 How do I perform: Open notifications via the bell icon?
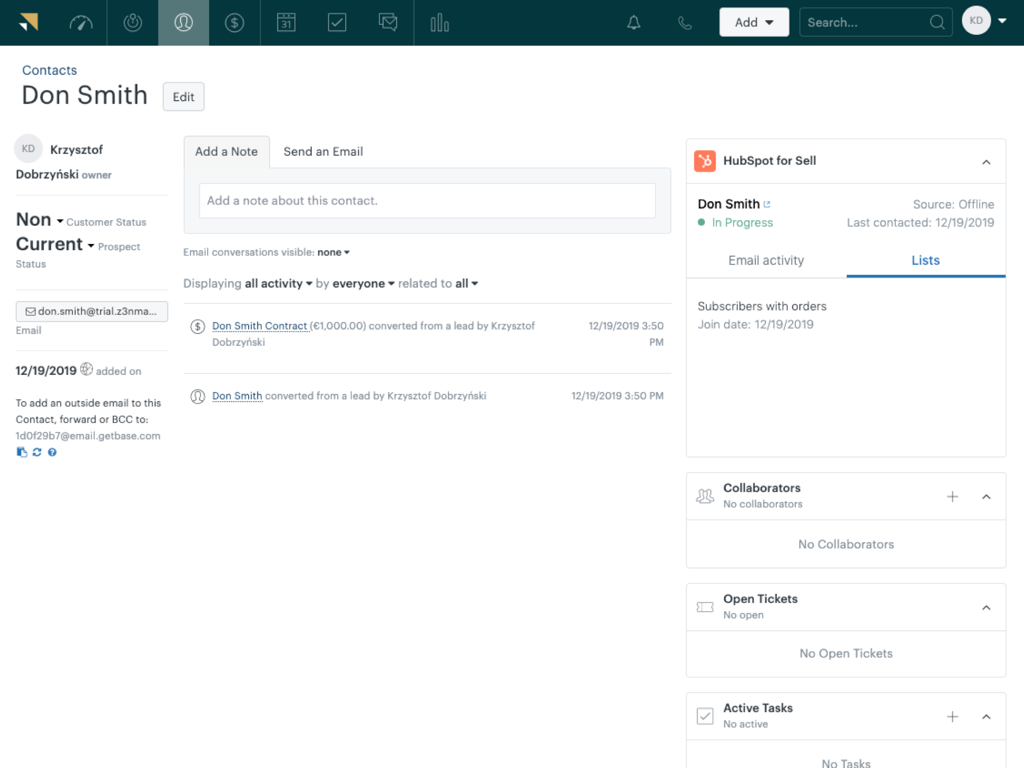click(634, 21)
